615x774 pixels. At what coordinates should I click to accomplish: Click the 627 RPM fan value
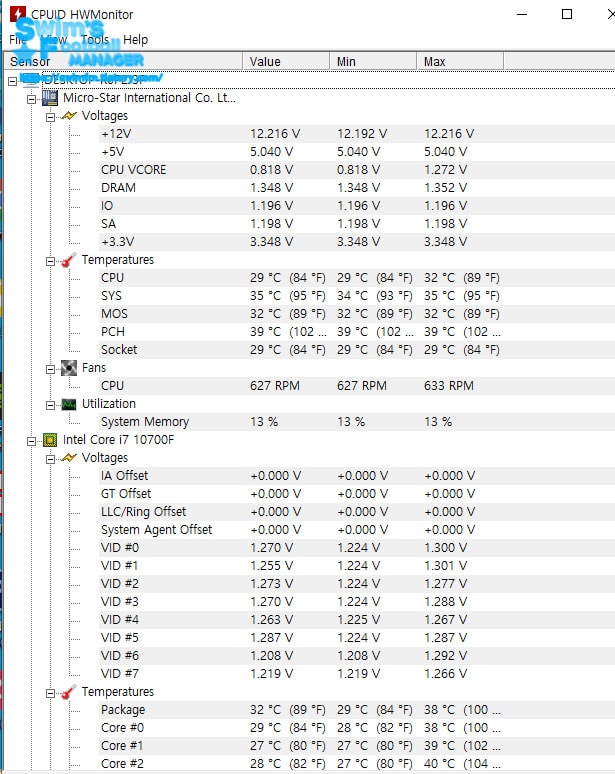coord(274,386)
